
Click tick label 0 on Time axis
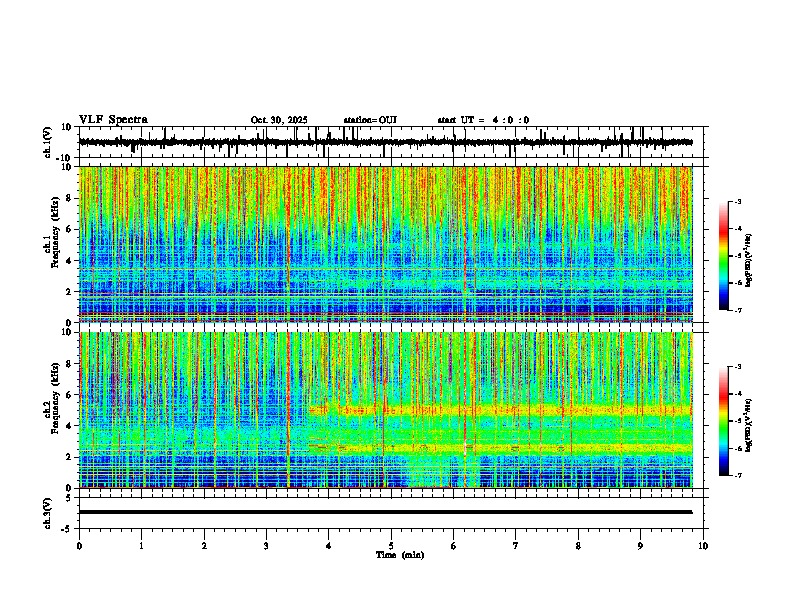point(79,546)
